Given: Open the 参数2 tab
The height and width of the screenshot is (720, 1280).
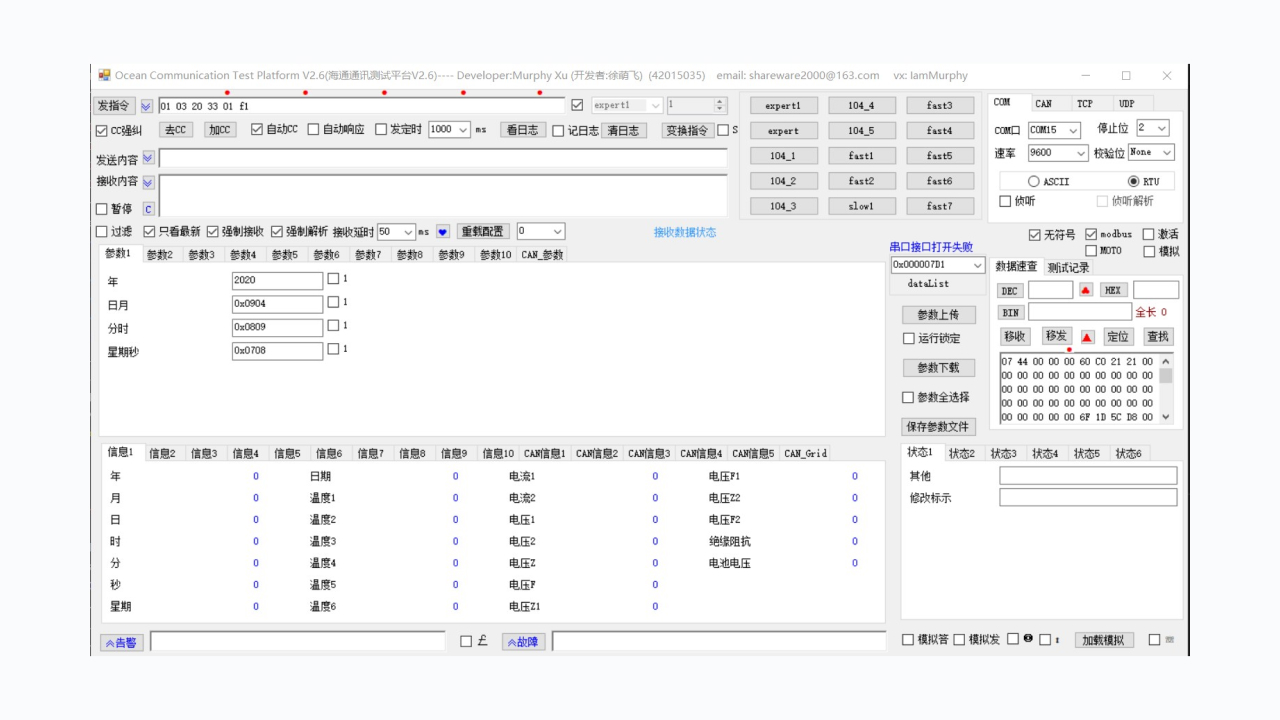Looking at the screenshot, I should 160,255.
